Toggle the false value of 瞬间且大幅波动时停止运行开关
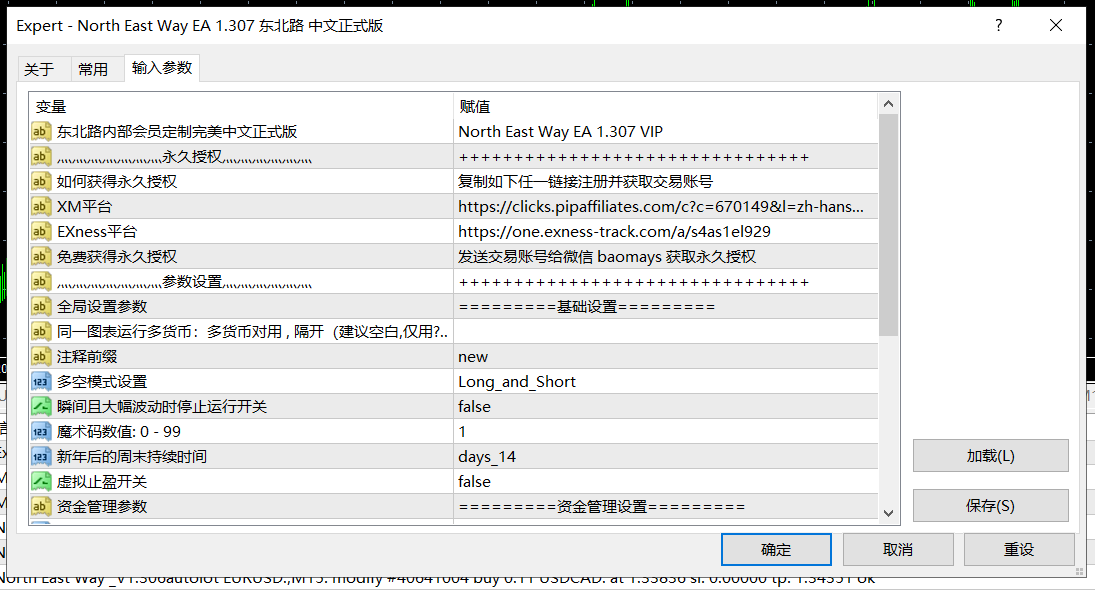 click(666, 406)
